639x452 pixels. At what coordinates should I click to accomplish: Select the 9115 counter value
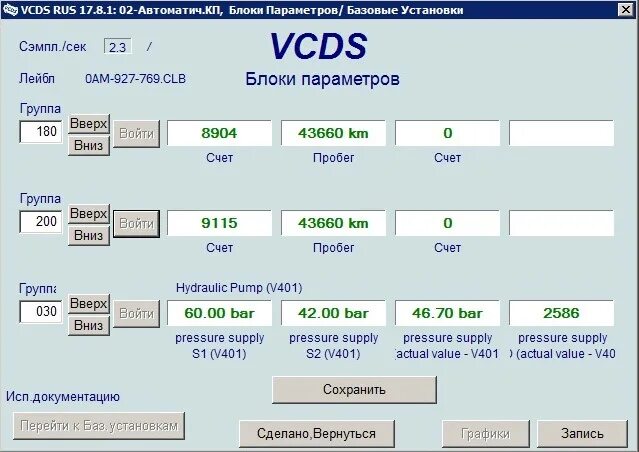(x=219, y=223)
